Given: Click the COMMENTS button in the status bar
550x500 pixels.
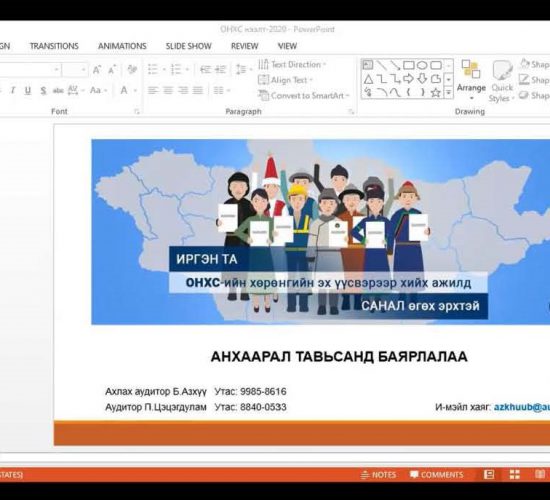Looking at the screenshot, I should click(x=437, y=475).
